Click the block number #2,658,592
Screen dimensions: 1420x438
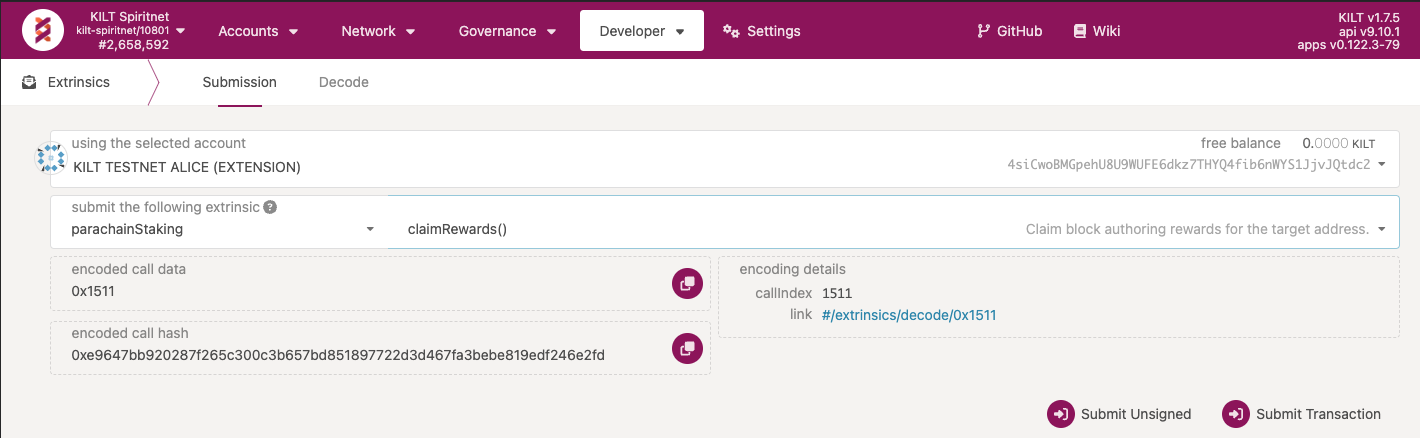133,45
